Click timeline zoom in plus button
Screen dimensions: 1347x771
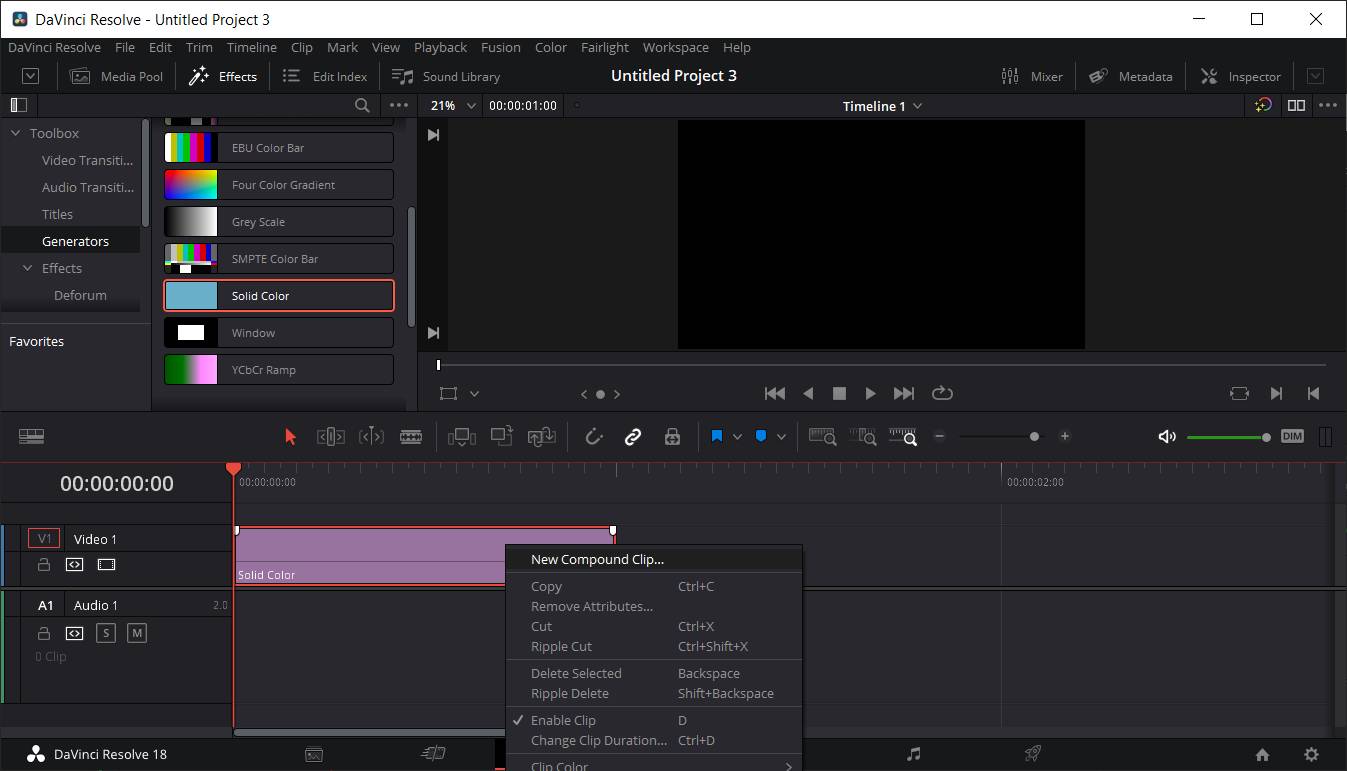click(x=1065, y=436)
